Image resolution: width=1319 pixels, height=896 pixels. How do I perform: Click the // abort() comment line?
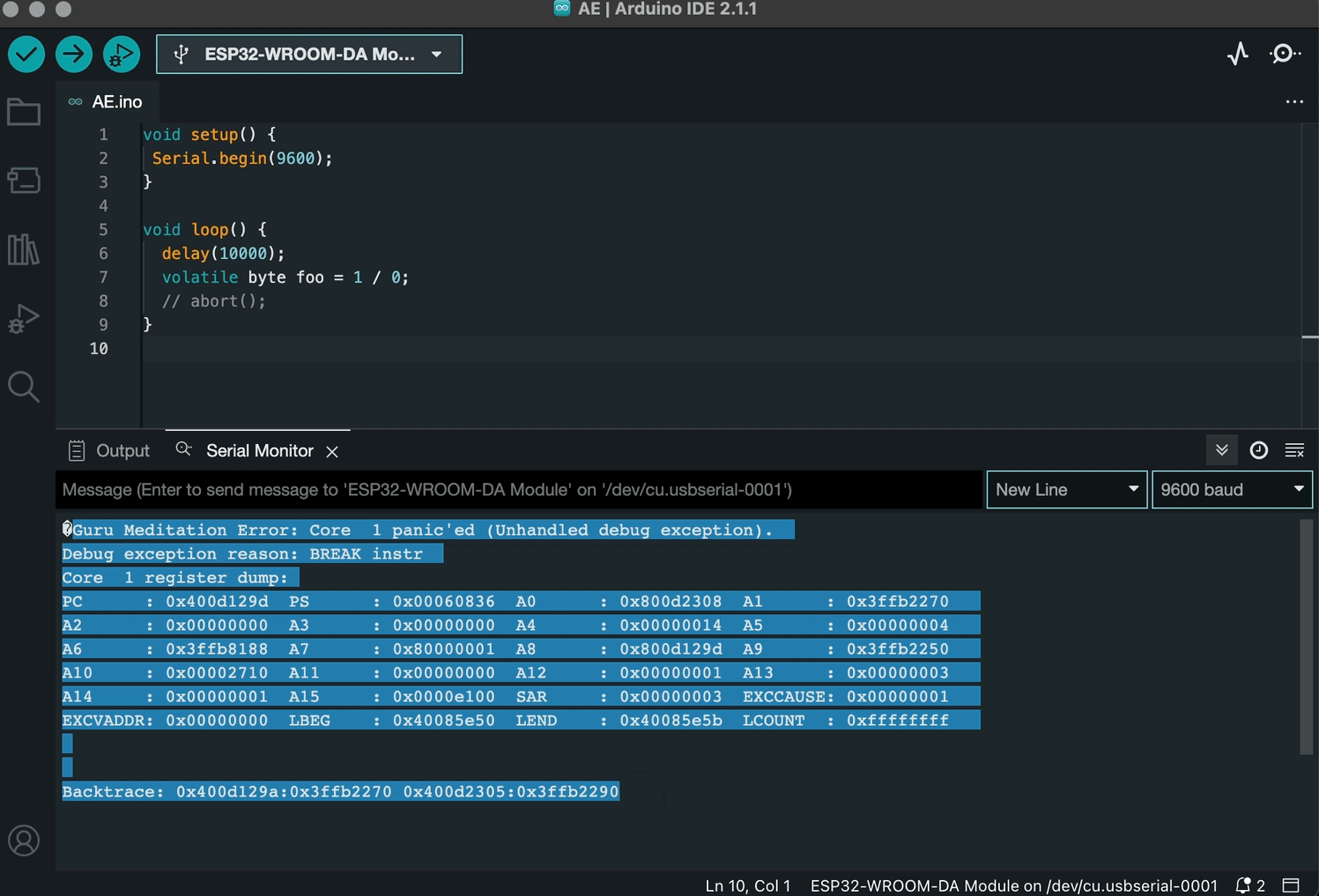tap(213, 301)
